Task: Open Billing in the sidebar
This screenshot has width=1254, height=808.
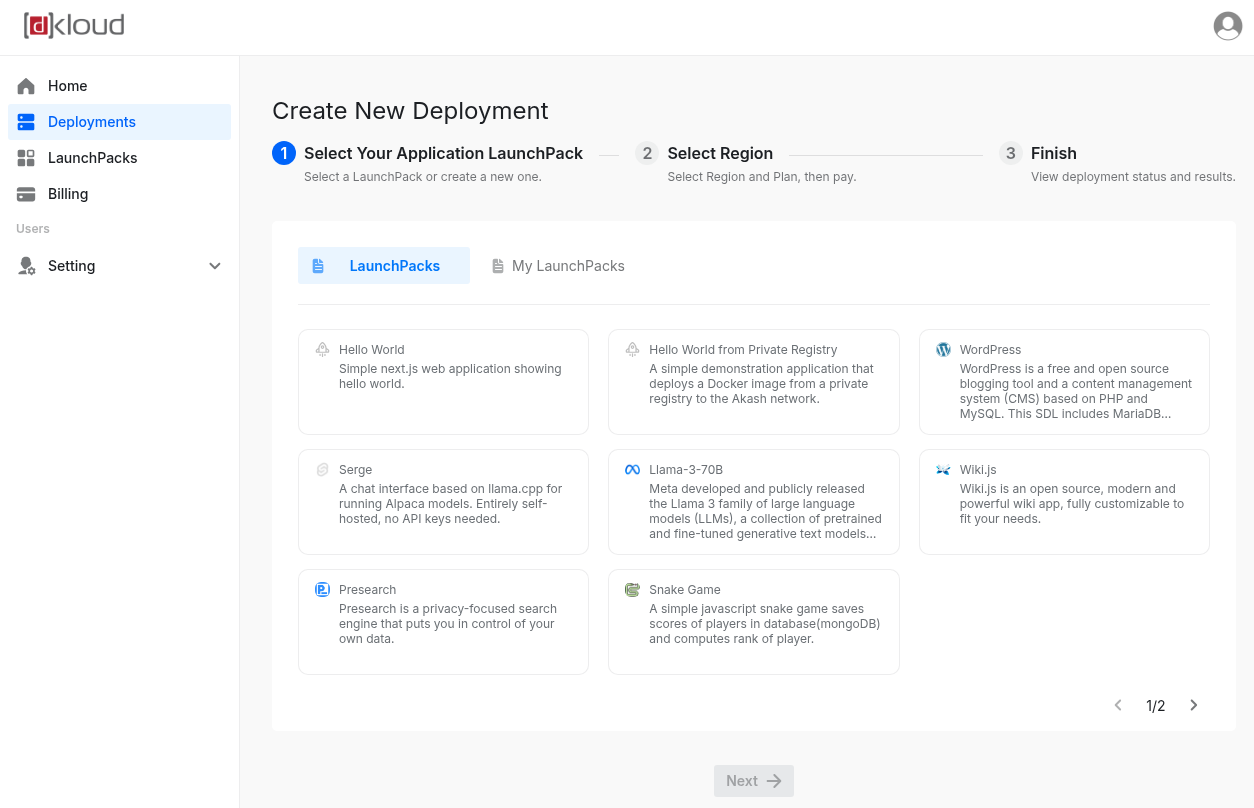Action: pyautogui.click(x=68, y=194)
